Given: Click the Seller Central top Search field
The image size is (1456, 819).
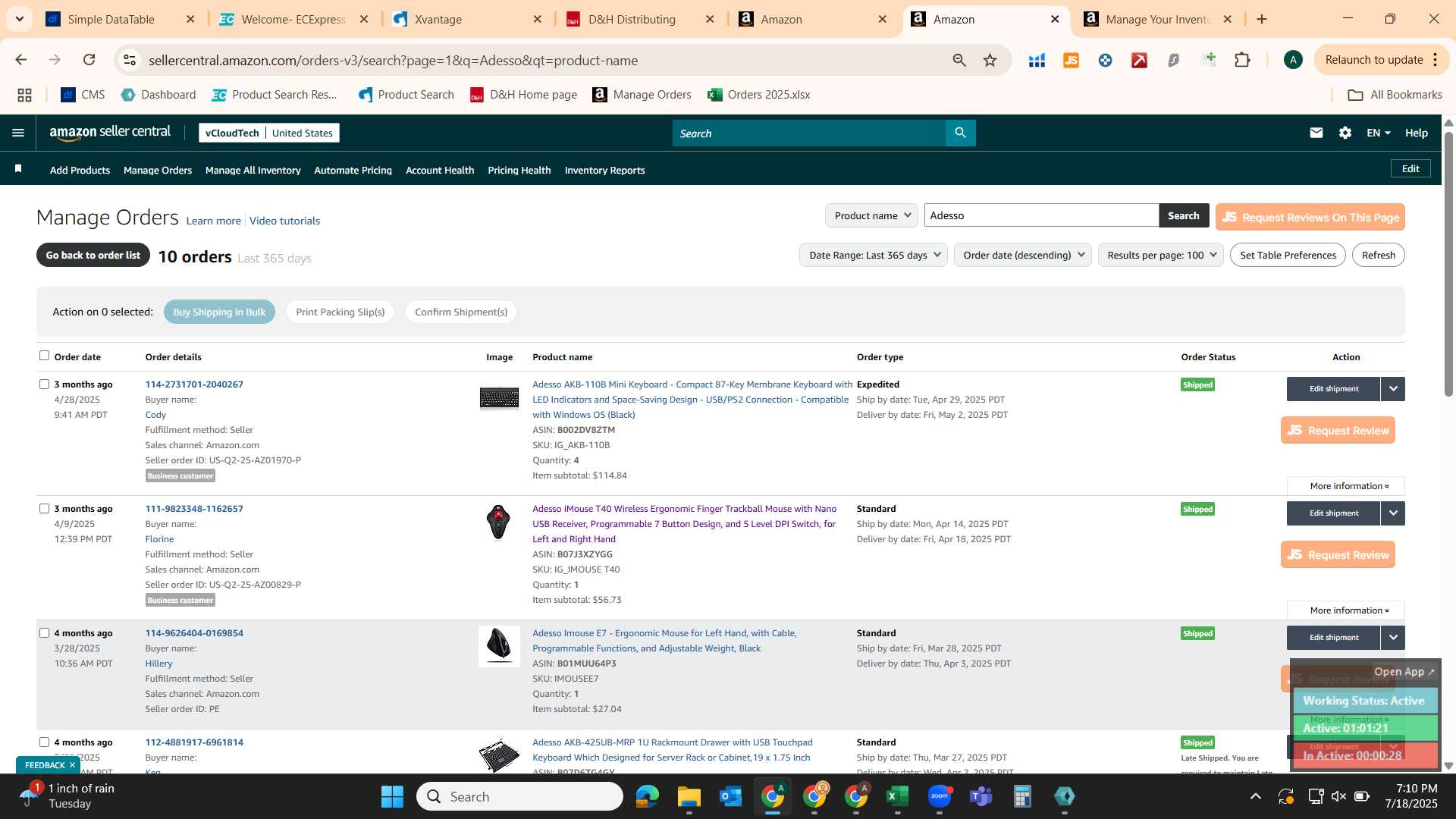Looking at the screenshot, I should (808, 133).
